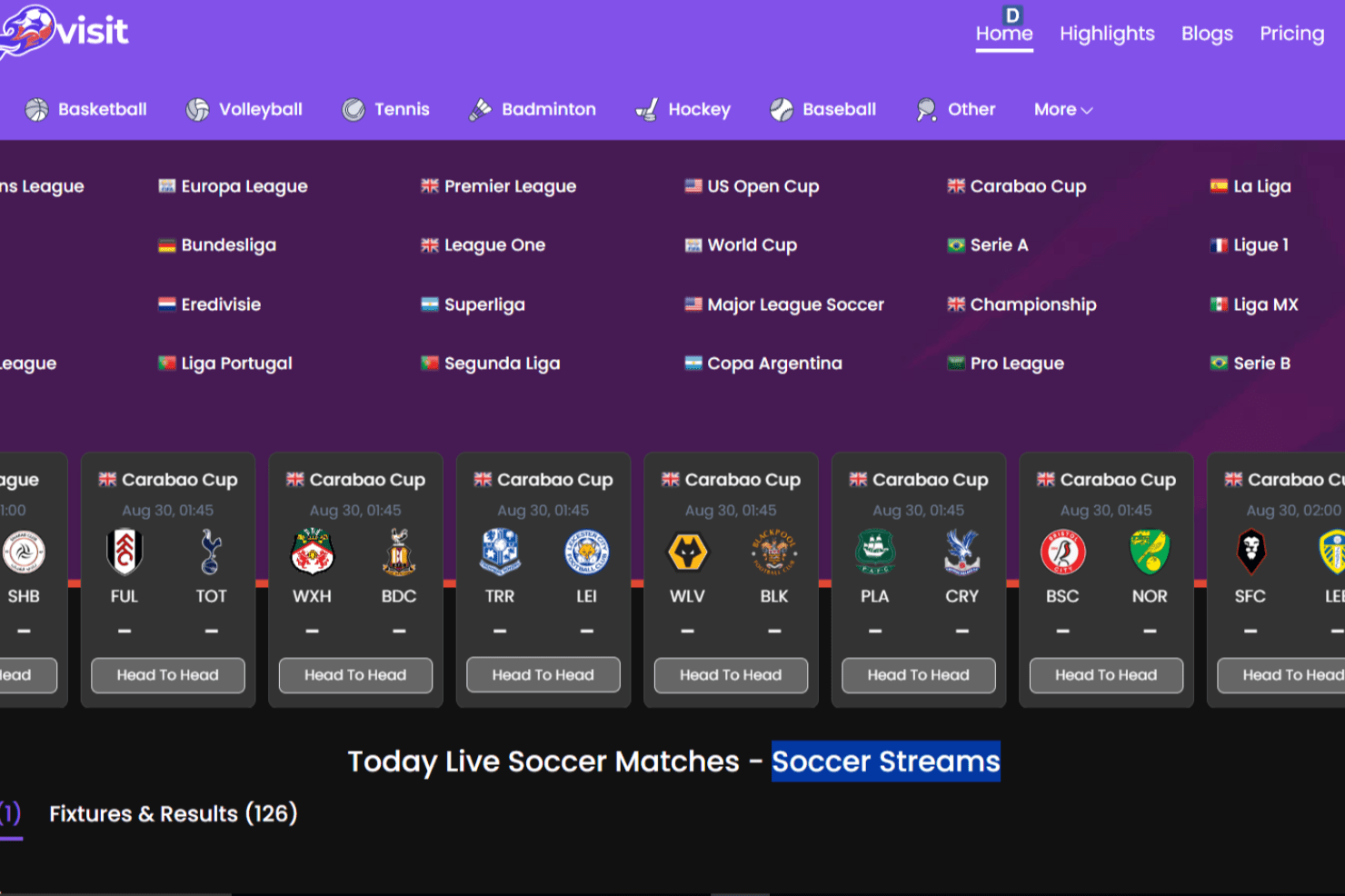The height and width of the screenshot is (896, 1345).
Task: Open the TRR vs LEI match card
Action: 543,579
